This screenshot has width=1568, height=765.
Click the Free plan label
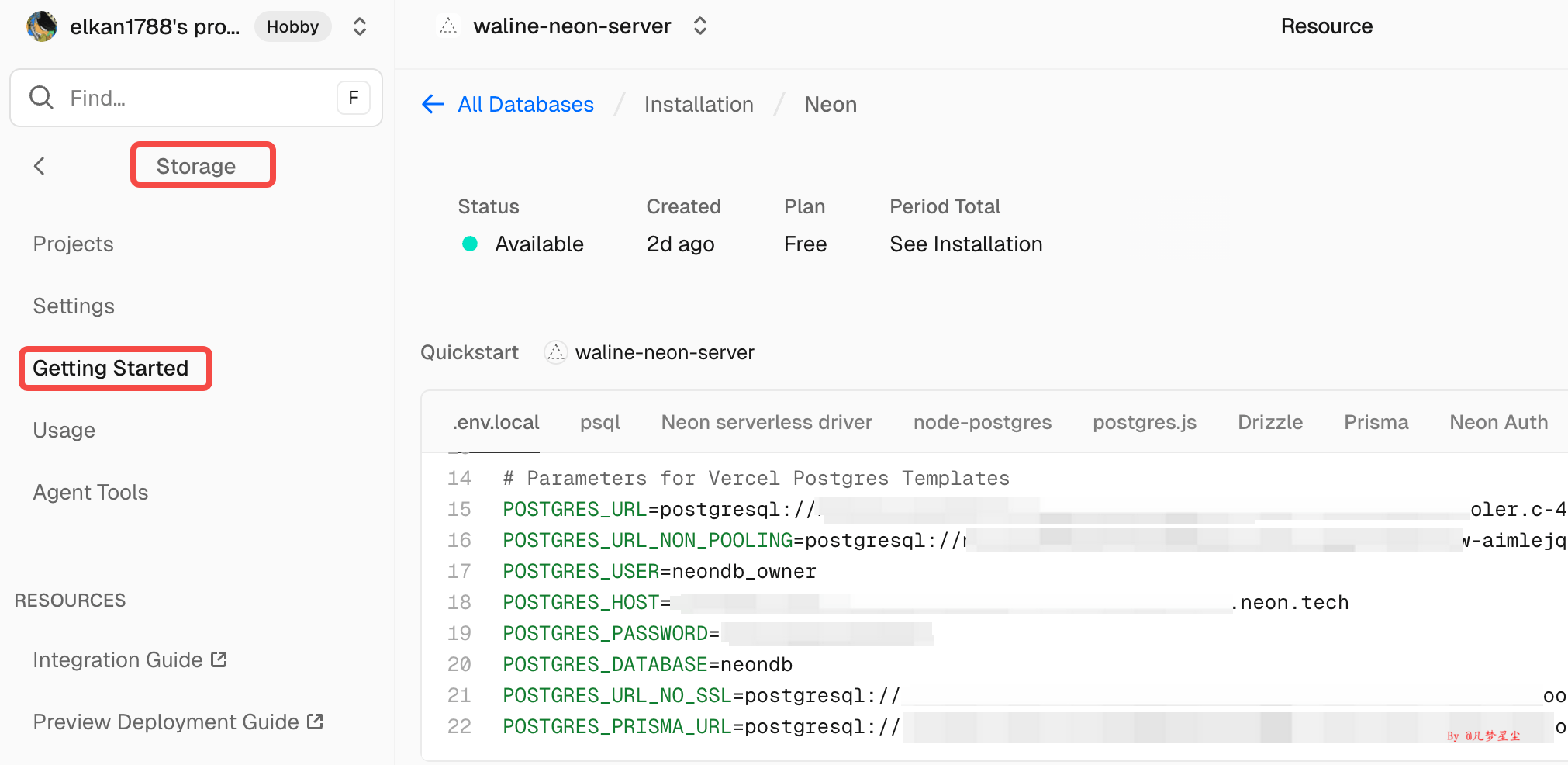point(805,244)
